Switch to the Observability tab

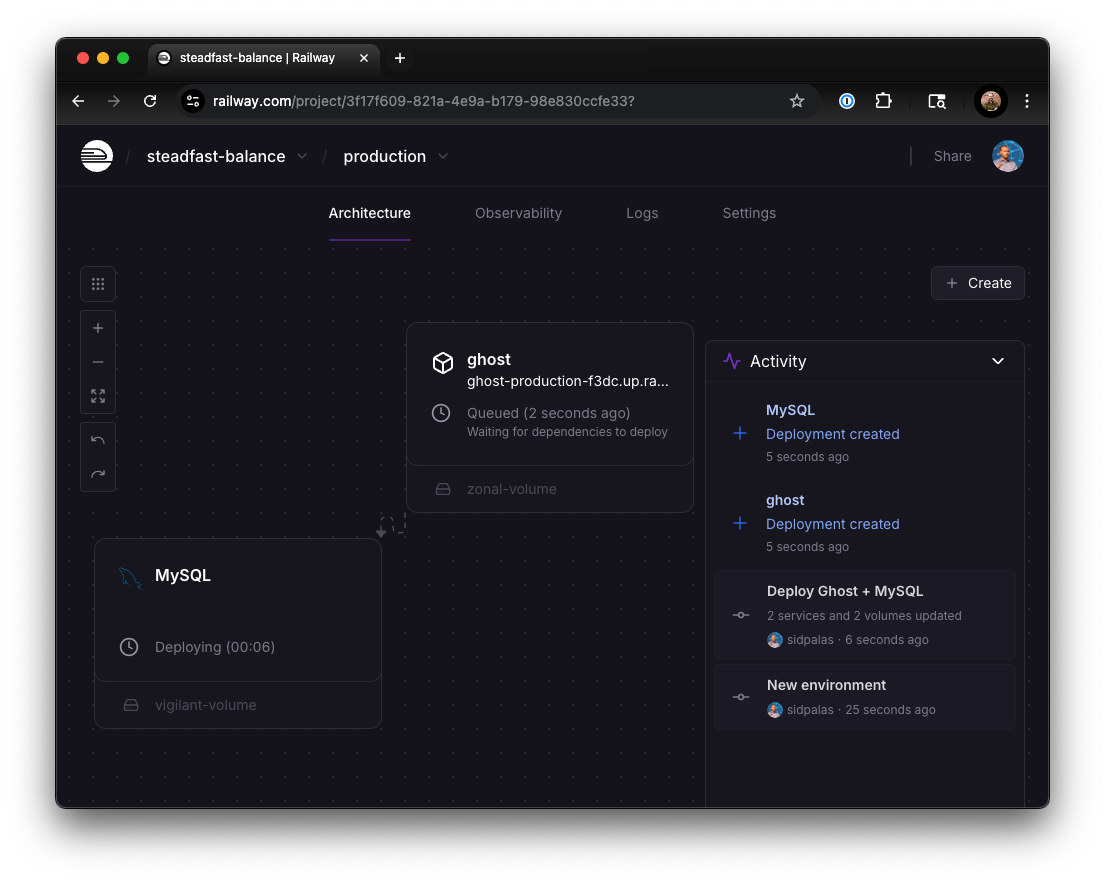(519, 213)
